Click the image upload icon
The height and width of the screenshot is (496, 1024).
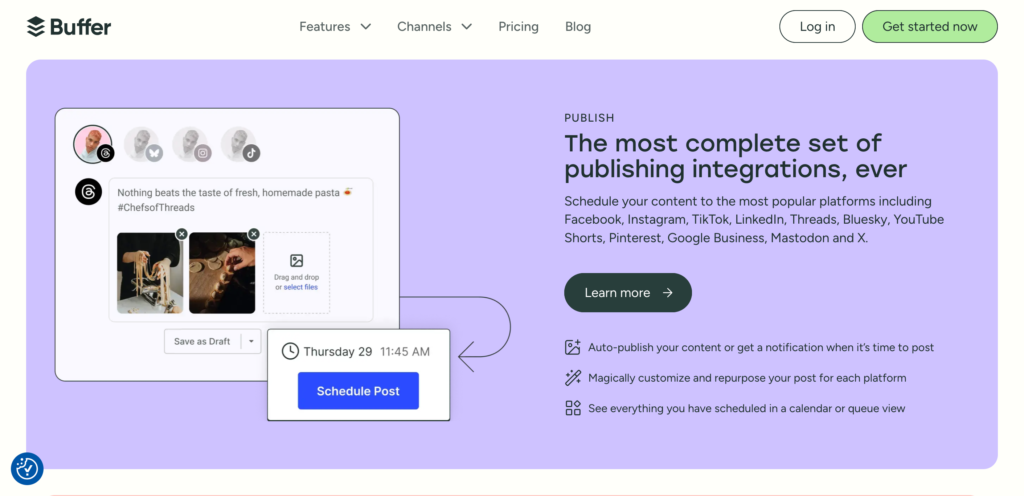[x=296, y=260]
